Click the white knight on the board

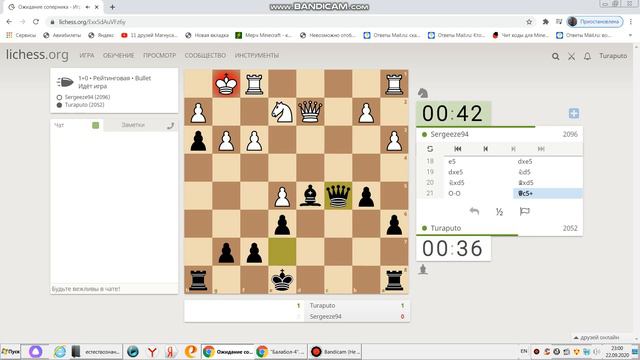pyautogui.click(x=282, y=112)
